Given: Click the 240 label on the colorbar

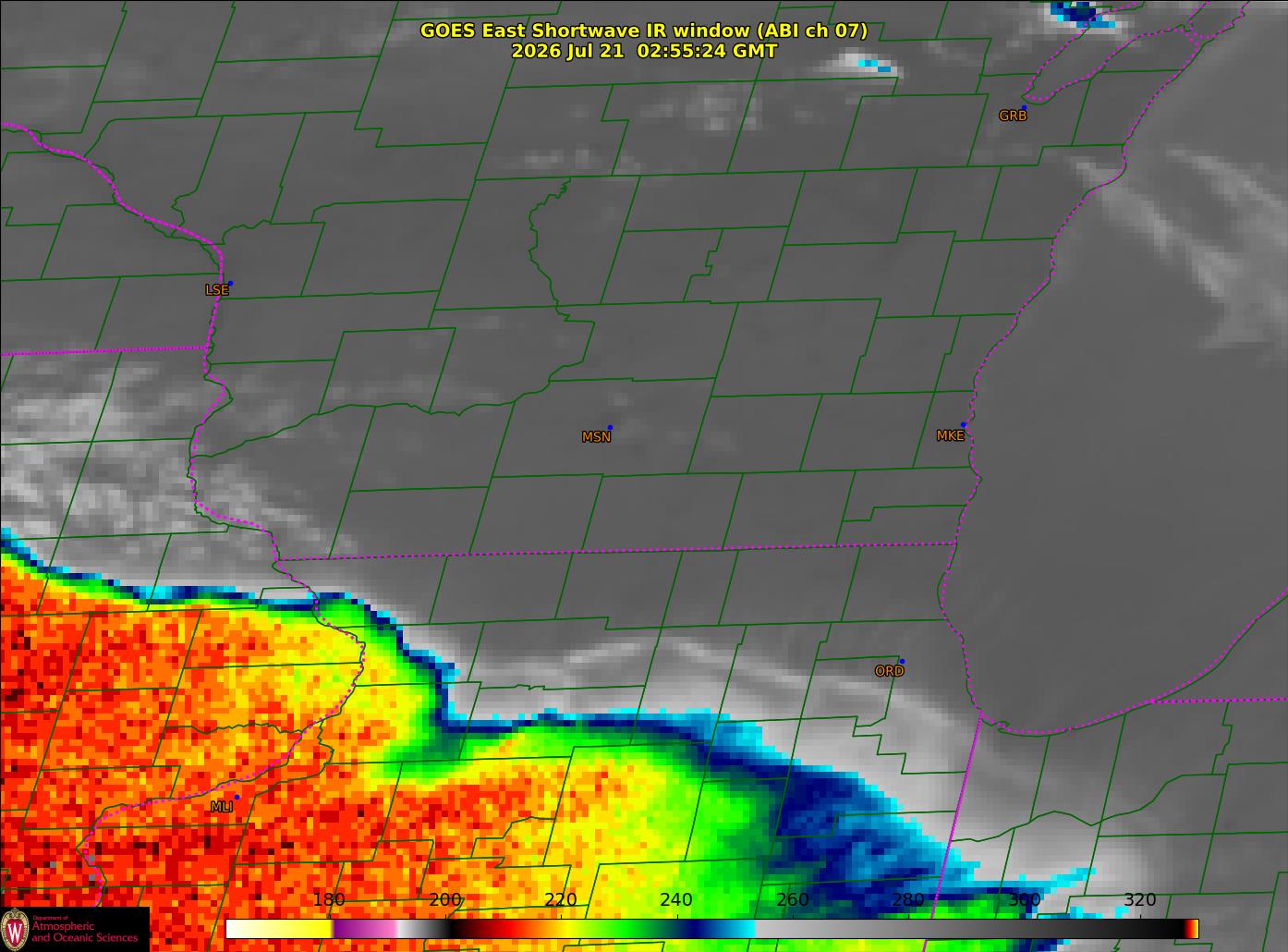Looking at the screenshot, I should [676, 900].
